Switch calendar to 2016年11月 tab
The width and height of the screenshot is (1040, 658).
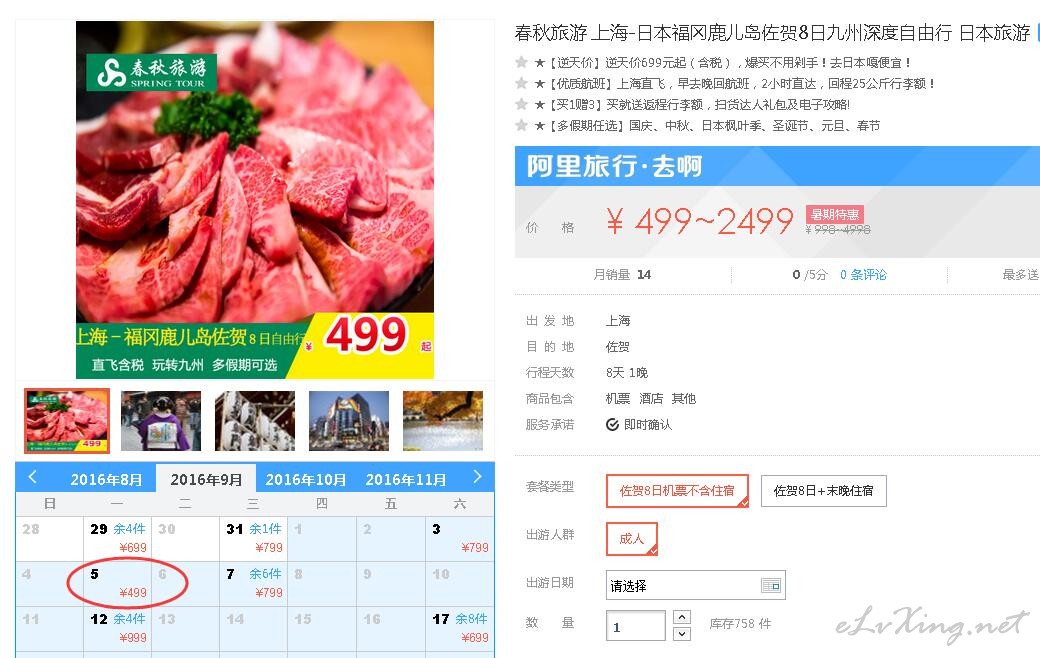[405, 479]
